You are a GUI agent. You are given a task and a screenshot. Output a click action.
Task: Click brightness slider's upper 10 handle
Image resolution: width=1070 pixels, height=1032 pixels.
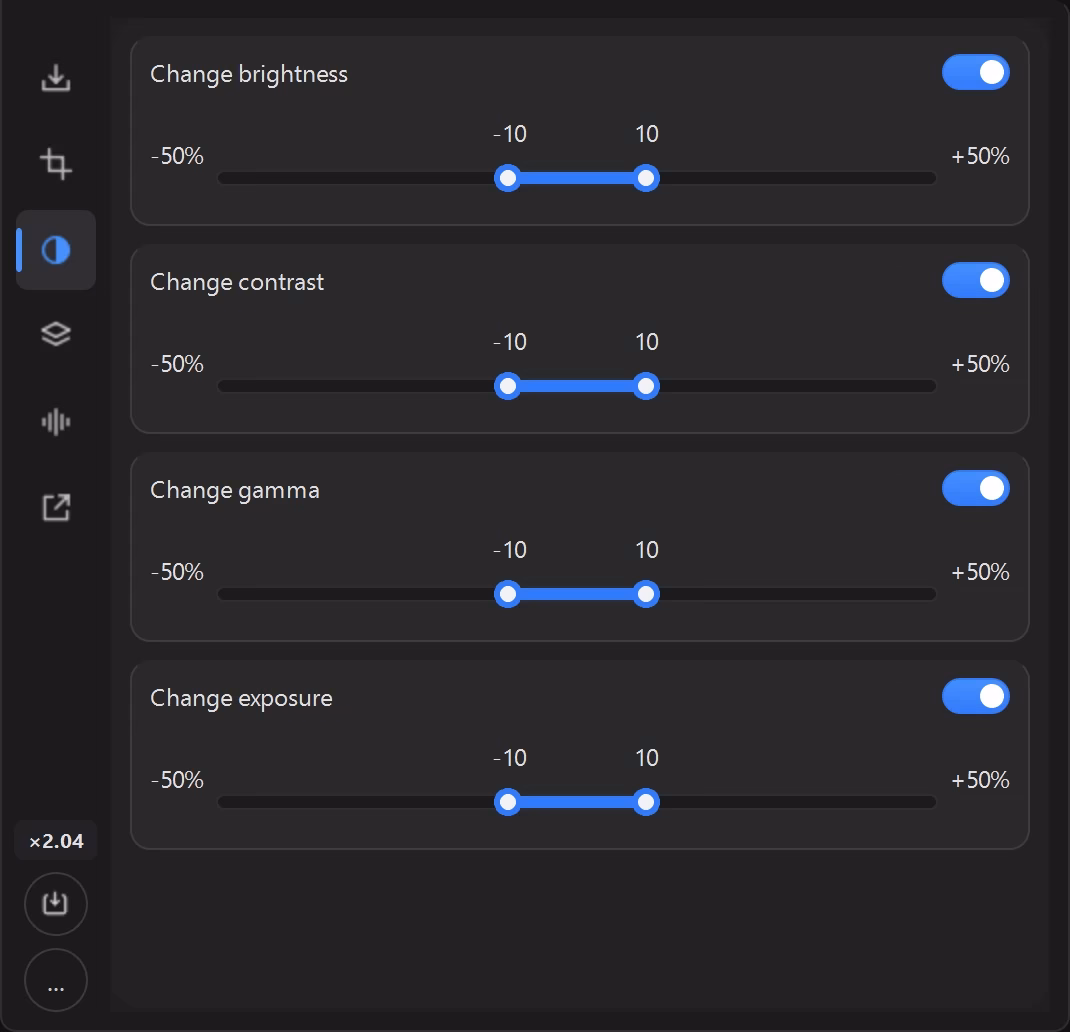coord(646,178)
